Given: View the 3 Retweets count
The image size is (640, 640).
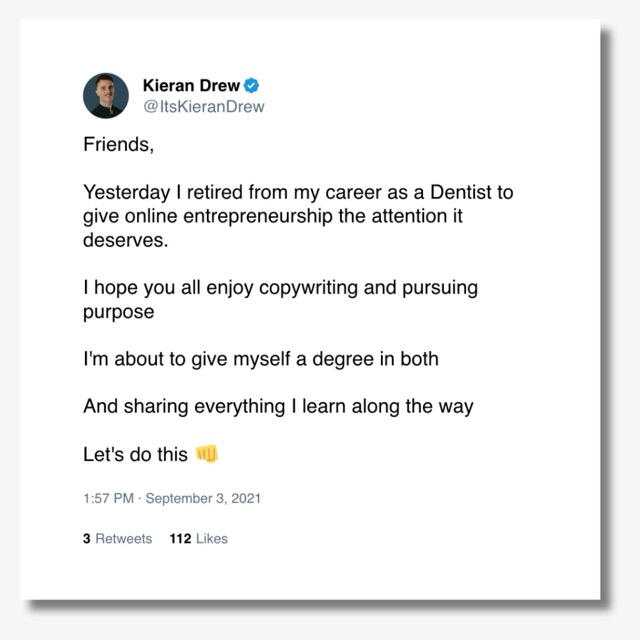Looking at the screenshot, I should tap(117, 539).
